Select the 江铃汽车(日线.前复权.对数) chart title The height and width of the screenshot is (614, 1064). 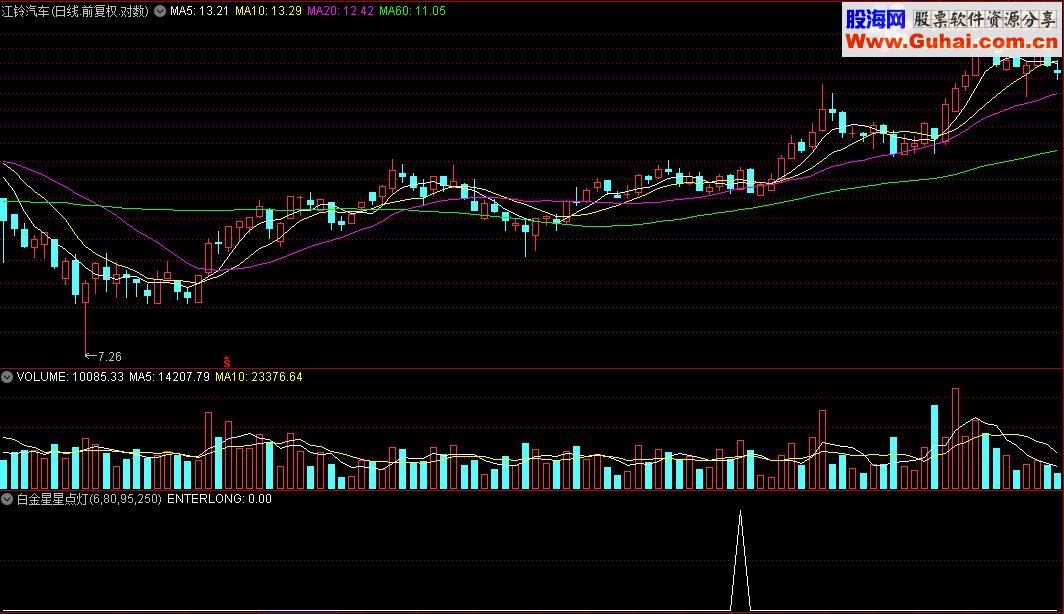[75, 11]
